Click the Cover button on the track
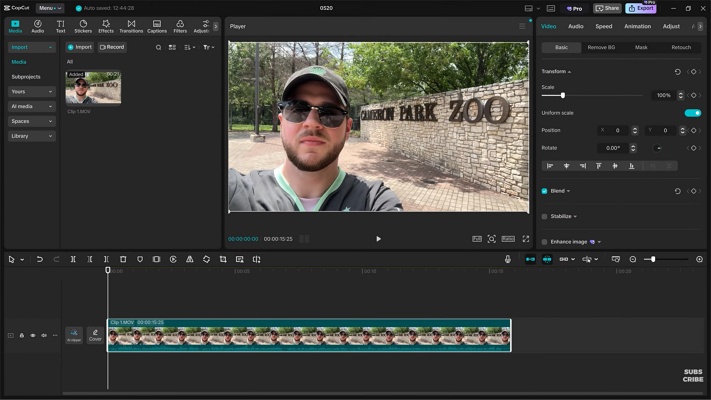711x400 pixels. click(x=95, y=336)
